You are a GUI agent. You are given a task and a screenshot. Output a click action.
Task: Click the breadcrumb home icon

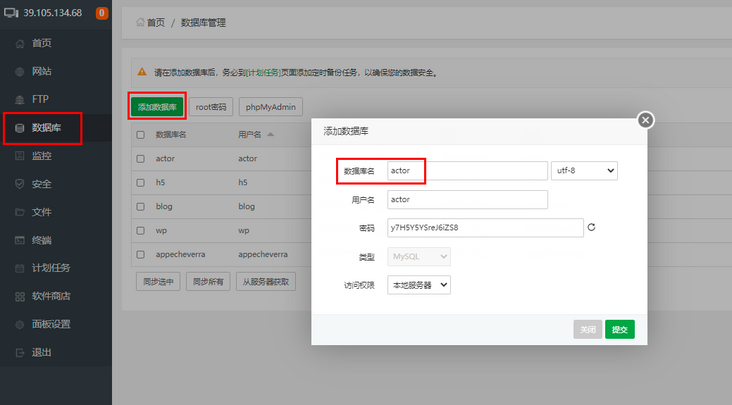pos(140,22)
